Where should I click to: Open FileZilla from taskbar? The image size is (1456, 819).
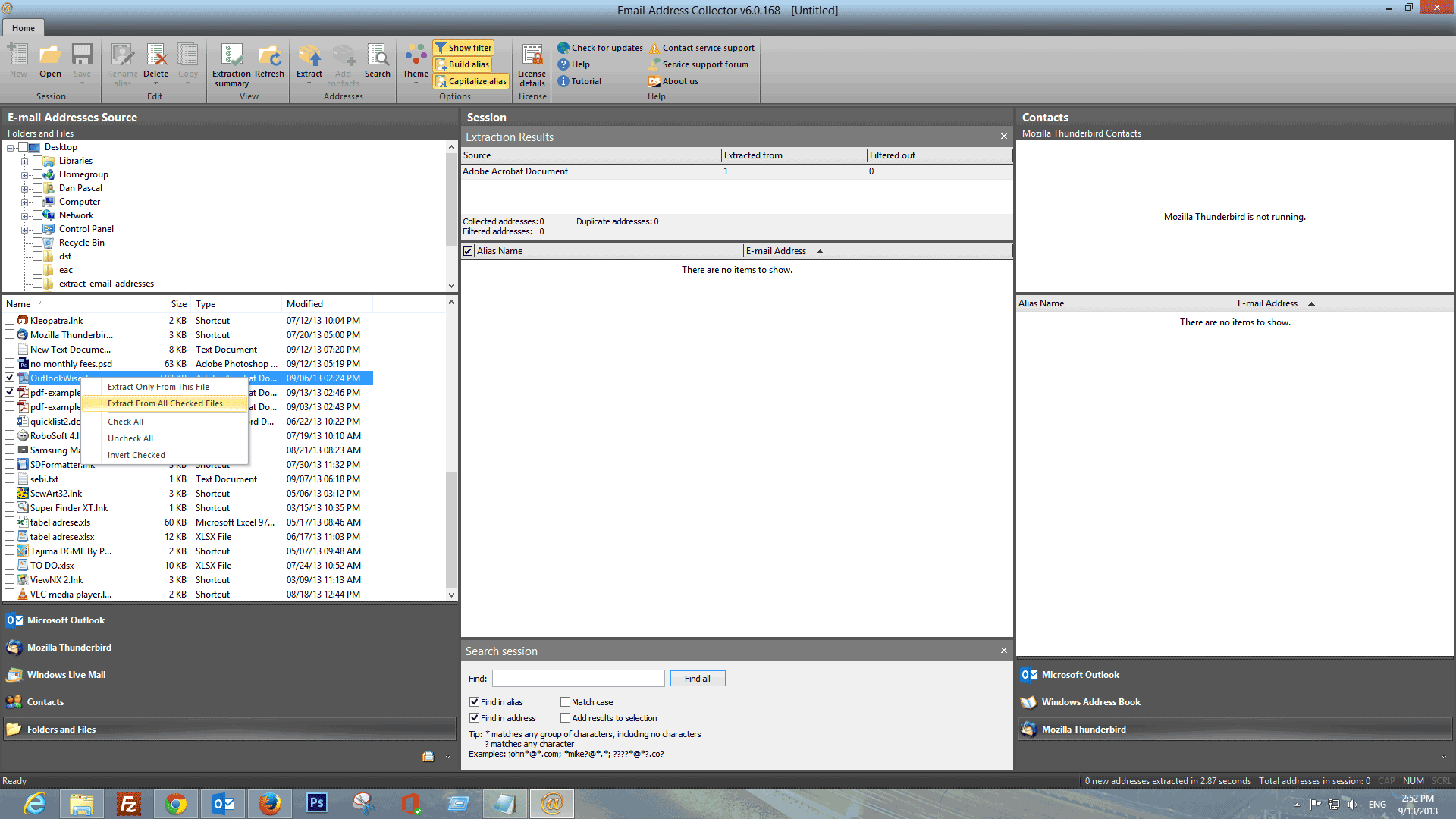(129, 804)
